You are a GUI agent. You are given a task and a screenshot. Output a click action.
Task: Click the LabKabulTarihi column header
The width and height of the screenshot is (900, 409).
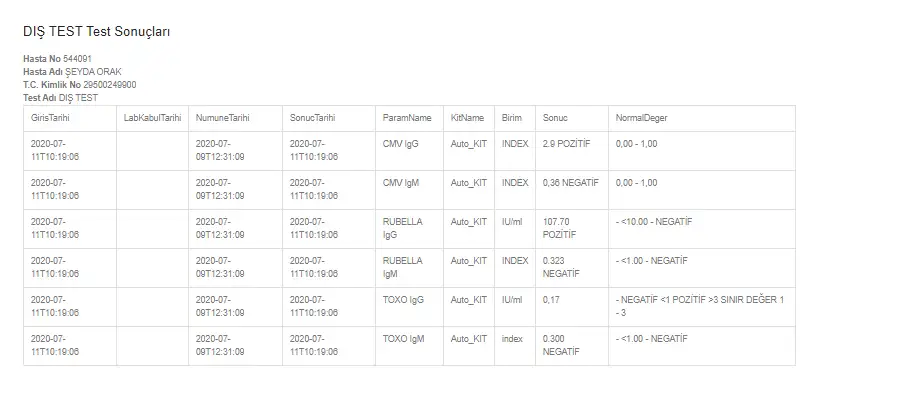coord(152,118)
